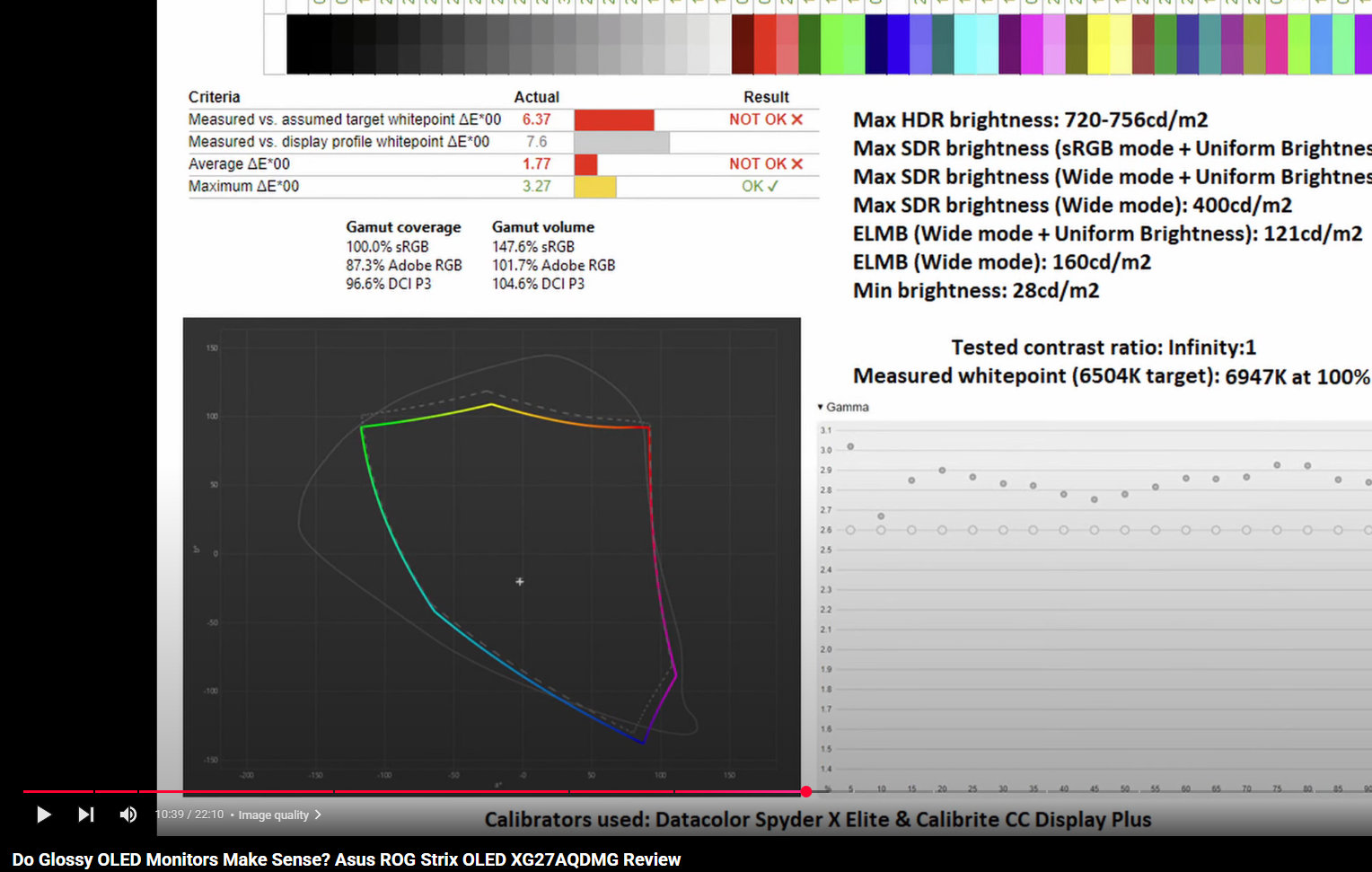Click the Result column header

click(766, 97)
